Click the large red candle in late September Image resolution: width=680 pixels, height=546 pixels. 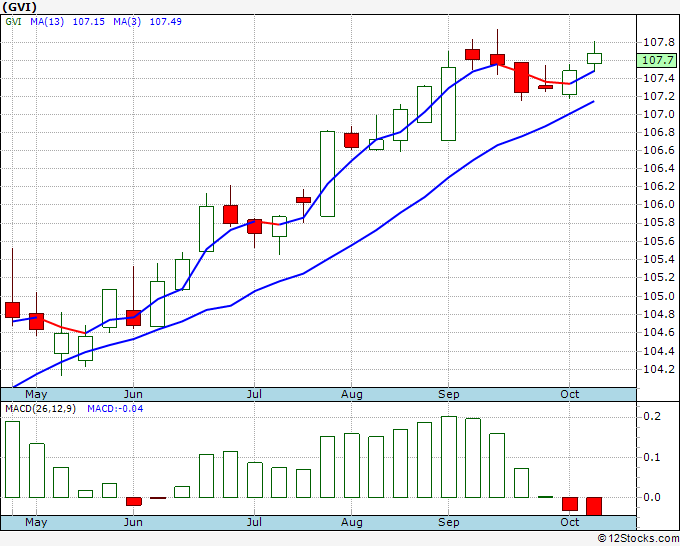521,77
